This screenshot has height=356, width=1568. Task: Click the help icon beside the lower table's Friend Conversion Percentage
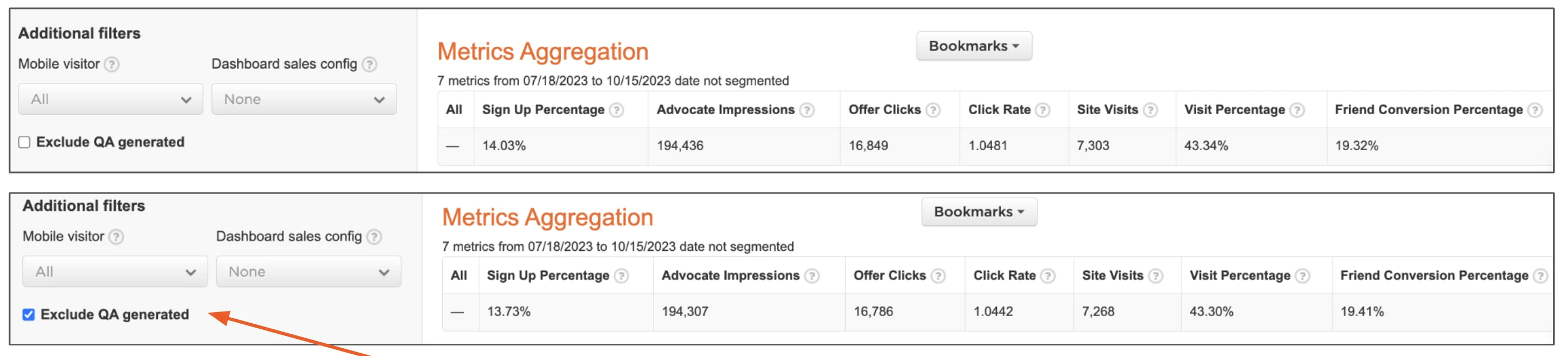[1540, 276]
